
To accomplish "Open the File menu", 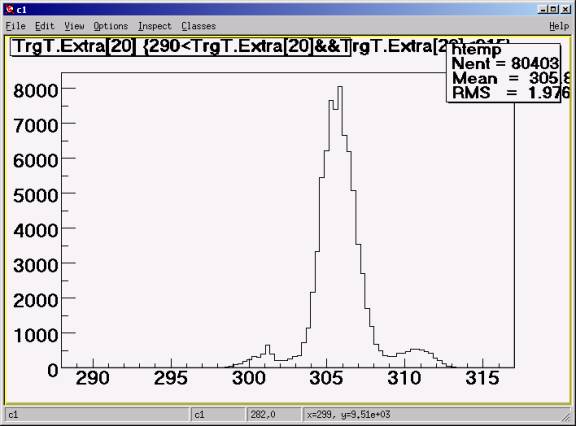I will tap(15, 26).
